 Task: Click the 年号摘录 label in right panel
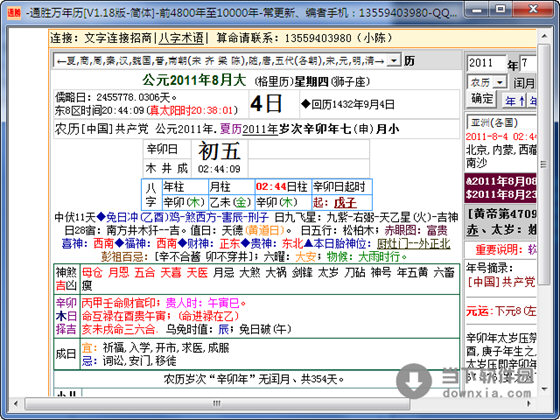tap(490, 268)
